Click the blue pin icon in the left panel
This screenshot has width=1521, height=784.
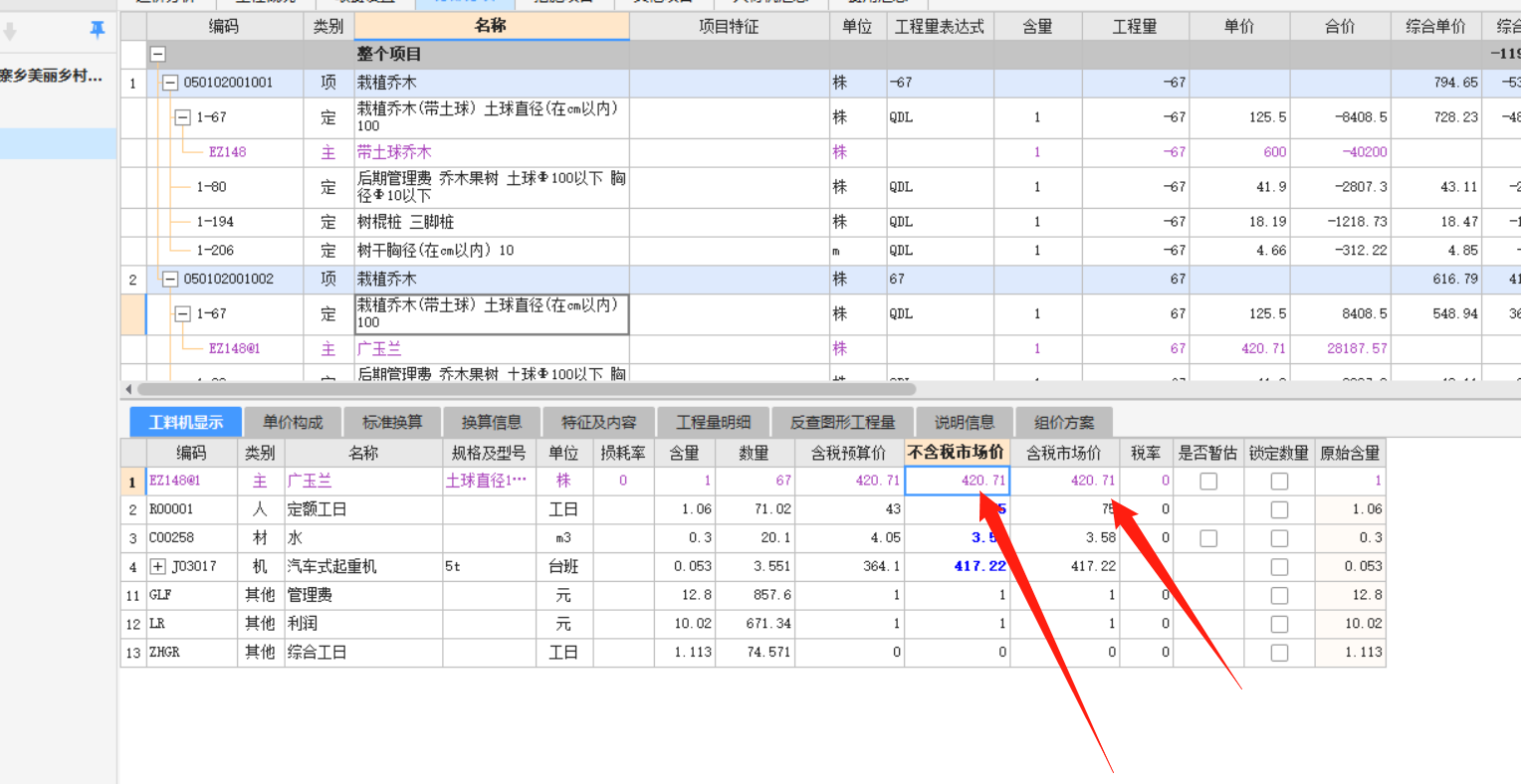pyautogui.click(x=97, y=30)
